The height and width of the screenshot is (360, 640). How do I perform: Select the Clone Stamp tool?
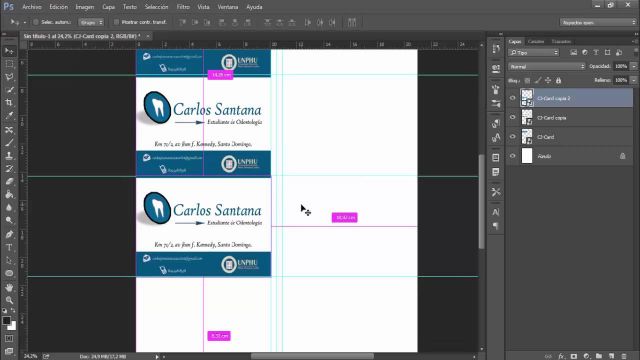[x=9, y=156]
